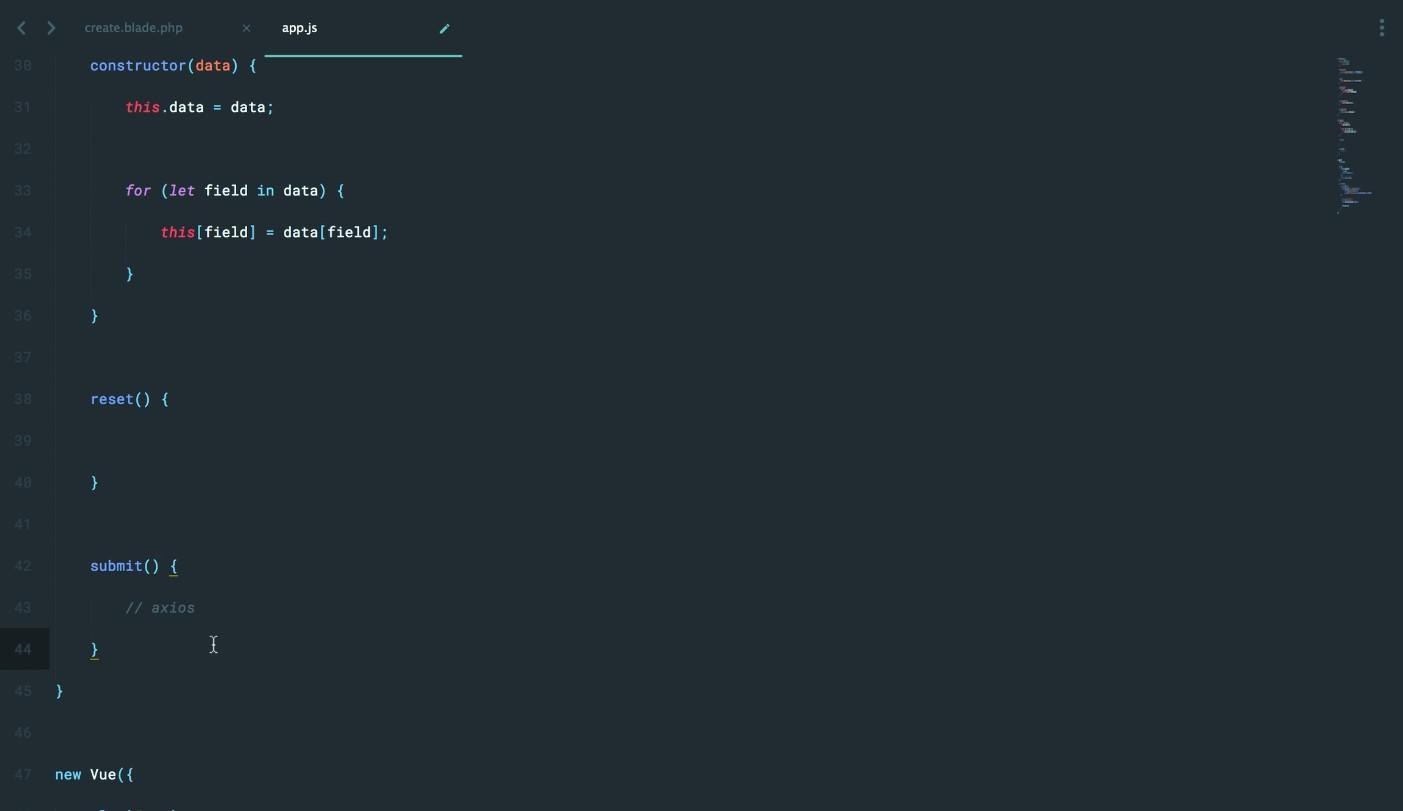Viewport: 1403px width, 811px height.
Task: Click the pencil unsaved icon on app.js tab
Action: coord(445,28)
